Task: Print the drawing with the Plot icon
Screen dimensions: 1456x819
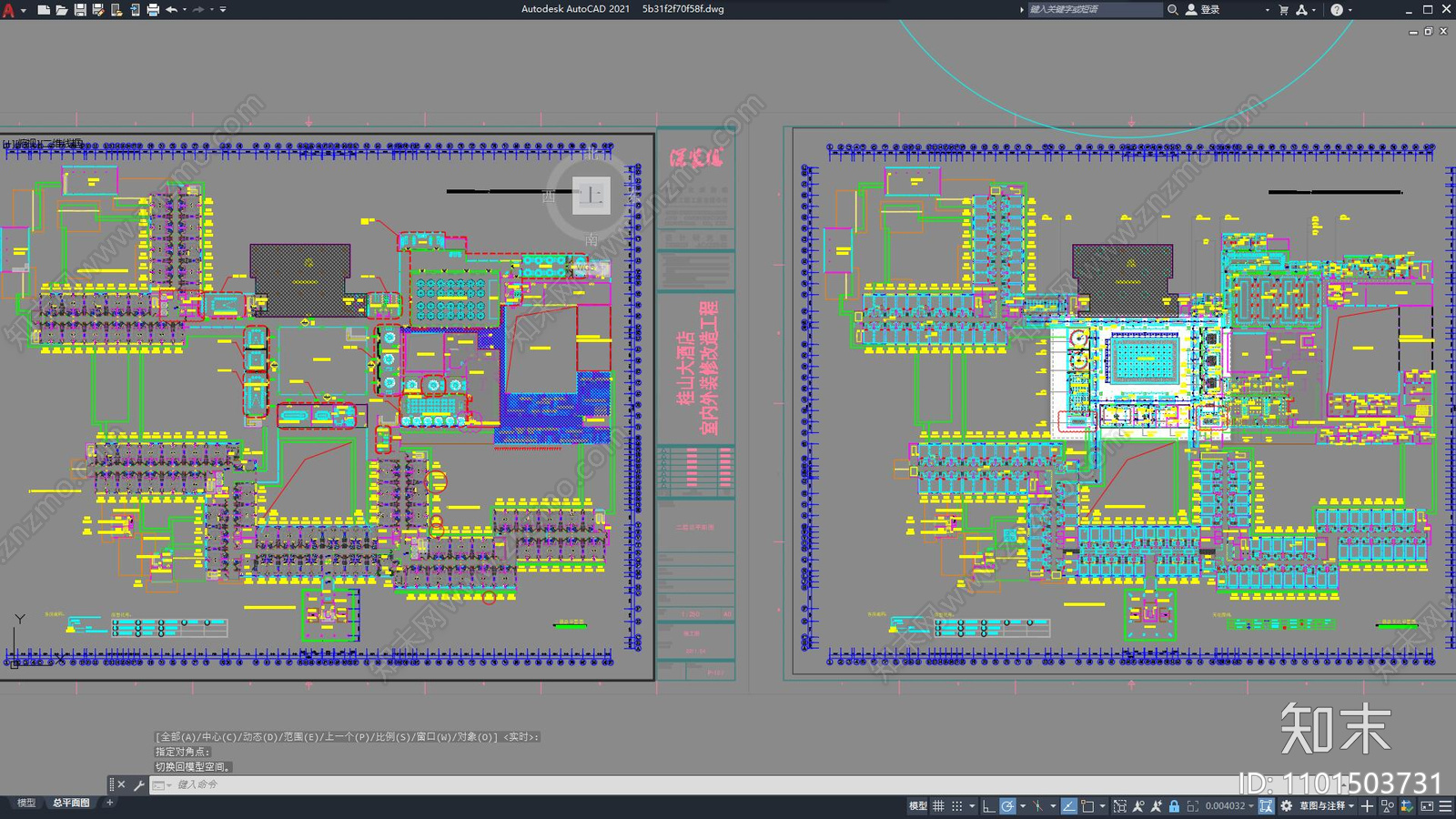Action: [x=153, y=9]
